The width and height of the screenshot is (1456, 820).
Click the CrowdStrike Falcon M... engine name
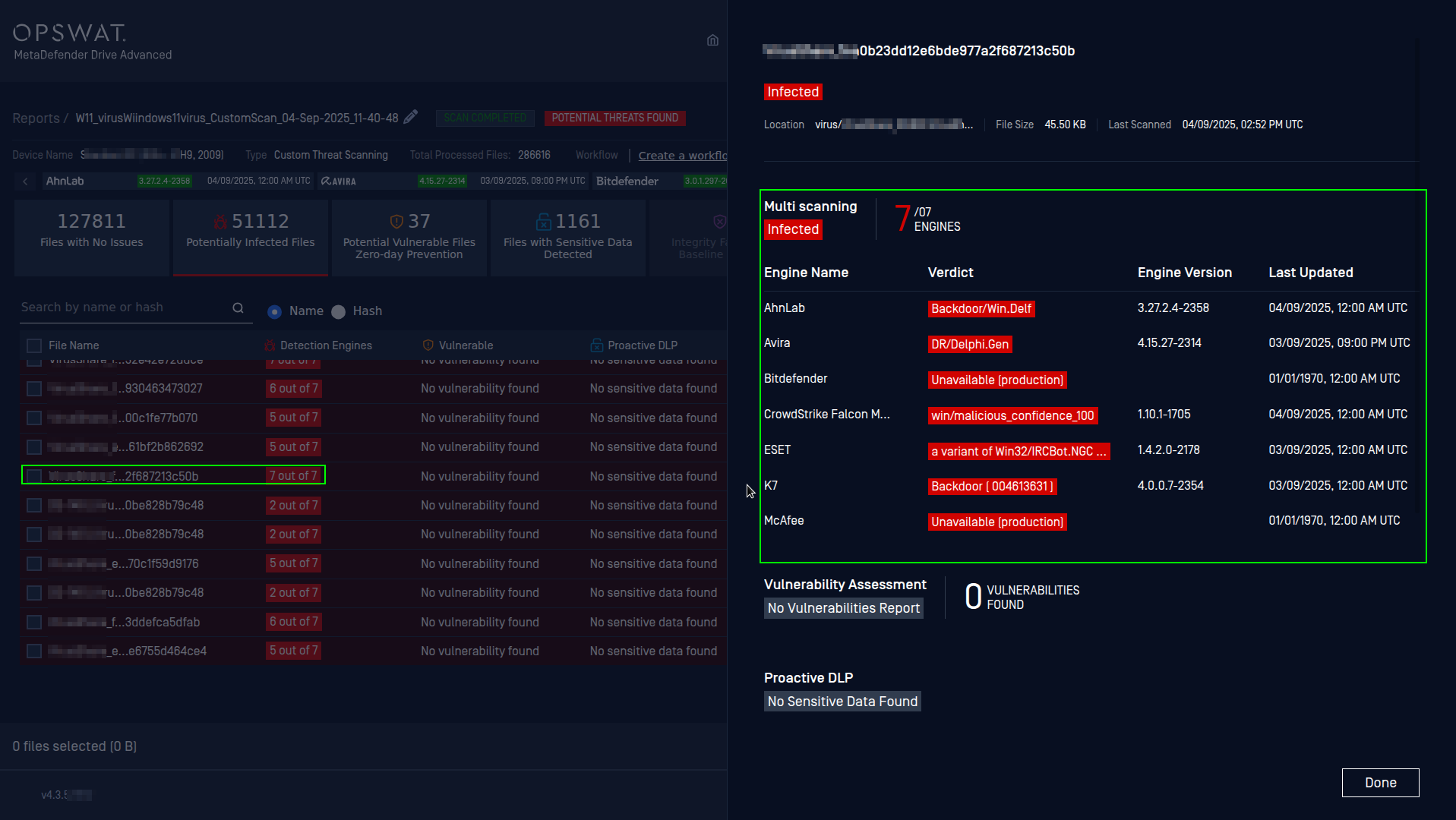(x=826, y=415)
